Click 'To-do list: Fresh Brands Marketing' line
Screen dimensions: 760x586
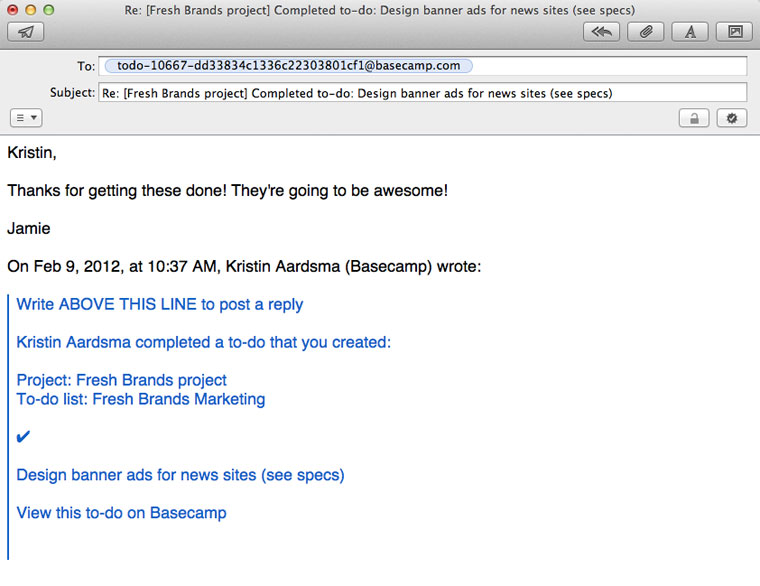(x=141, y=399)
